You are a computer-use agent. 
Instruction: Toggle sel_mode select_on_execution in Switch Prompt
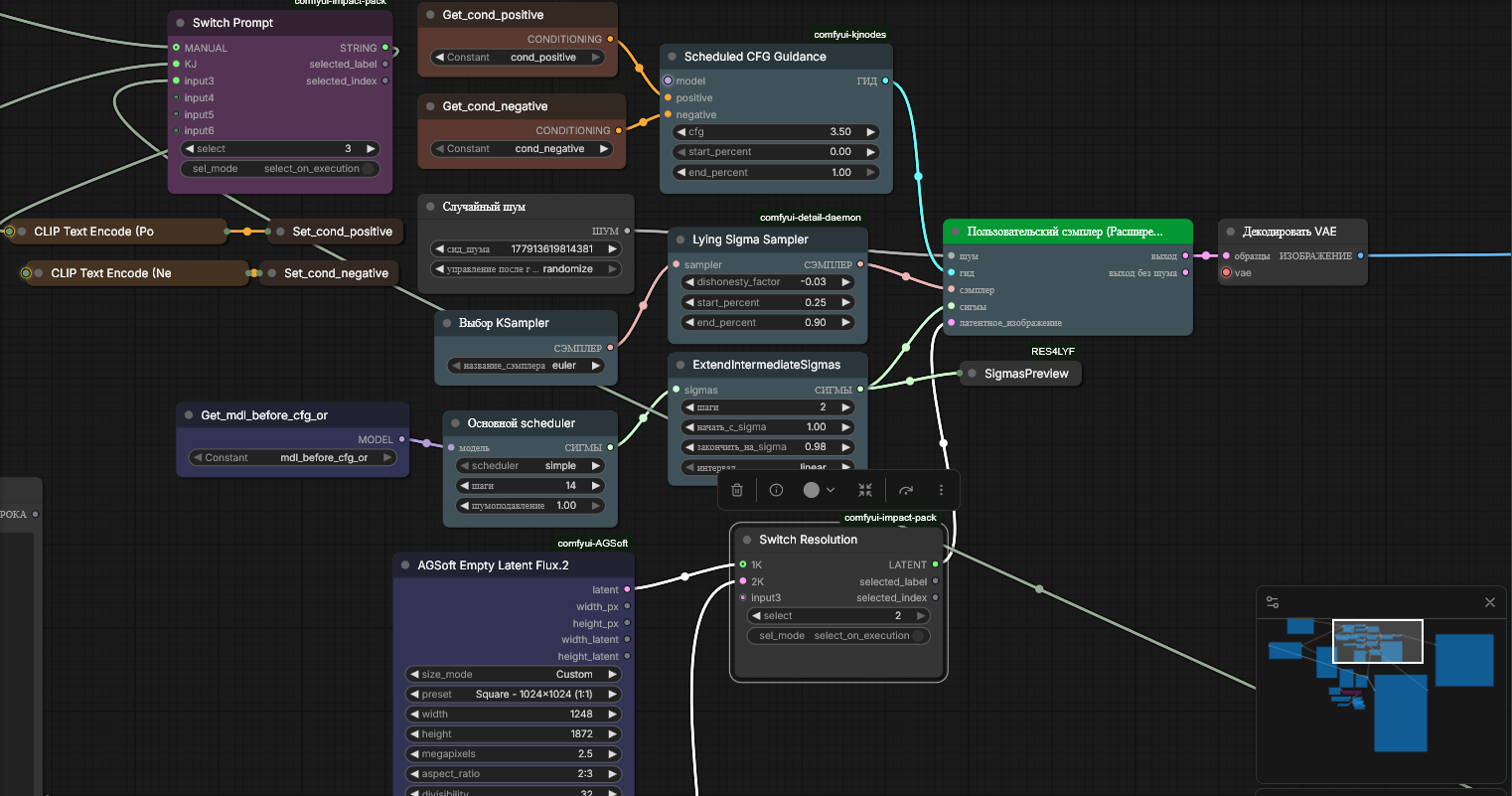pyautogui.click(x=281, y=169)
